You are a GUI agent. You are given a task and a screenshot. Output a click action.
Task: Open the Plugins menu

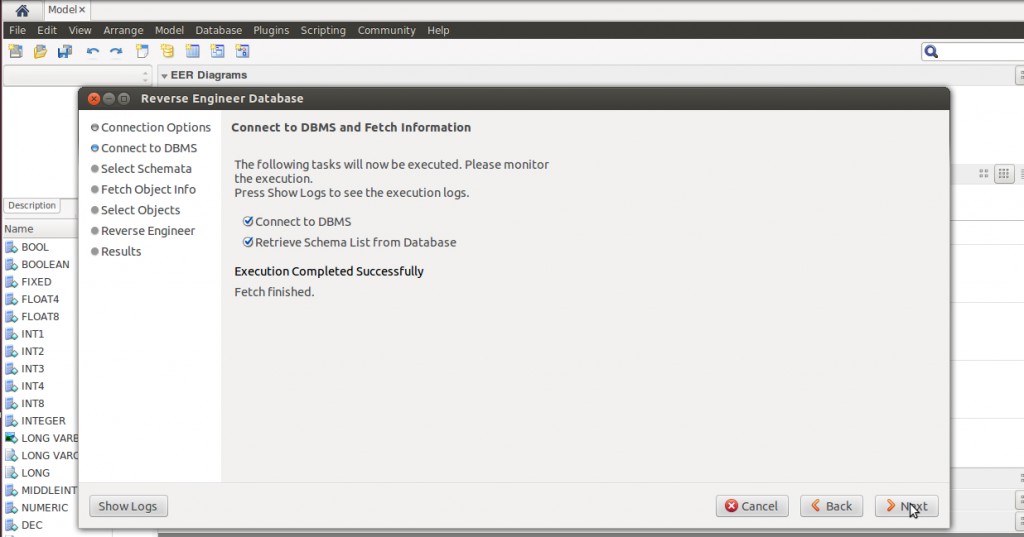pyautogui.click(x=271, y=30)
